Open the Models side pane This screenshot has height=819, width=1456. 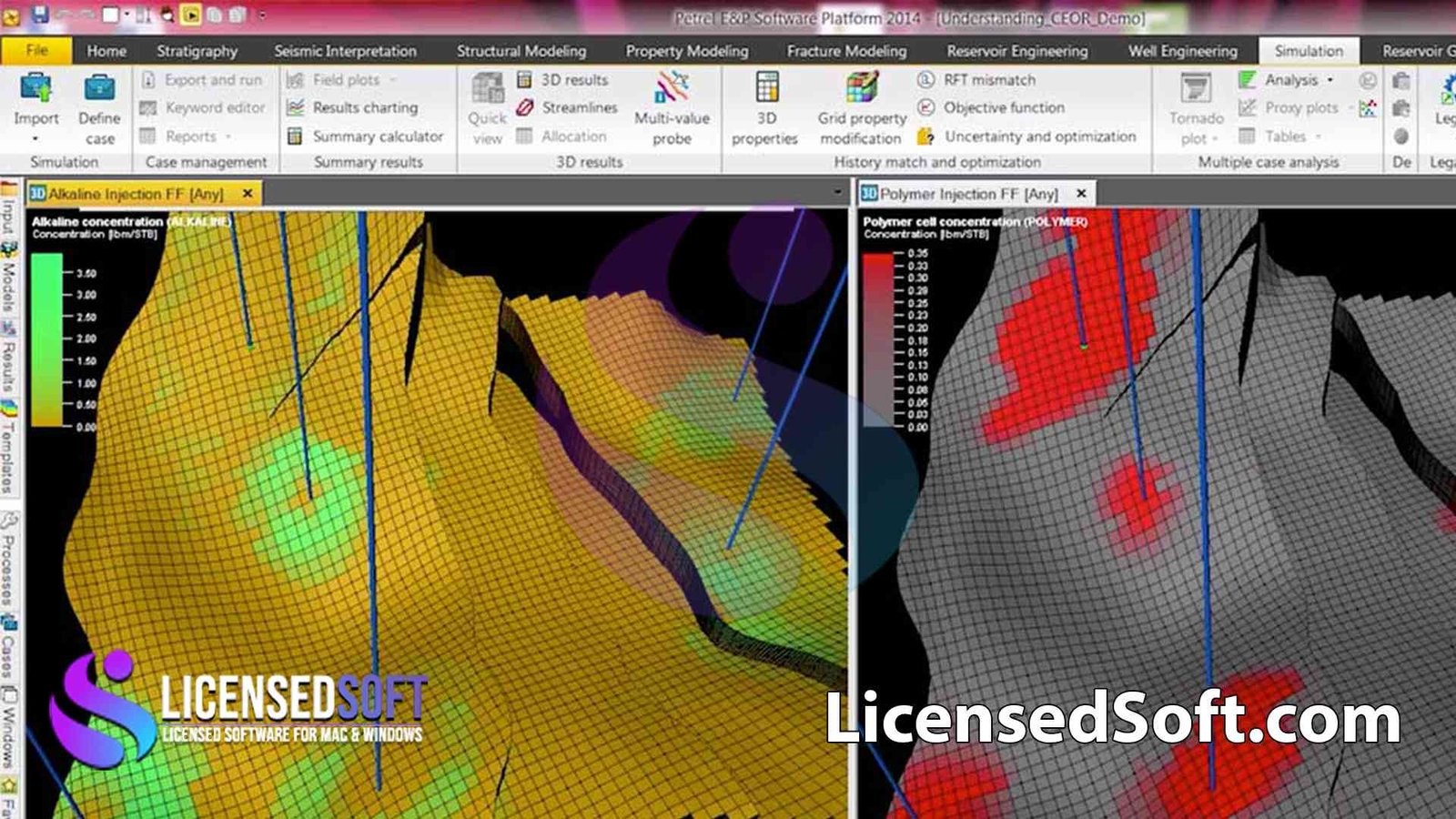(8, 278)
